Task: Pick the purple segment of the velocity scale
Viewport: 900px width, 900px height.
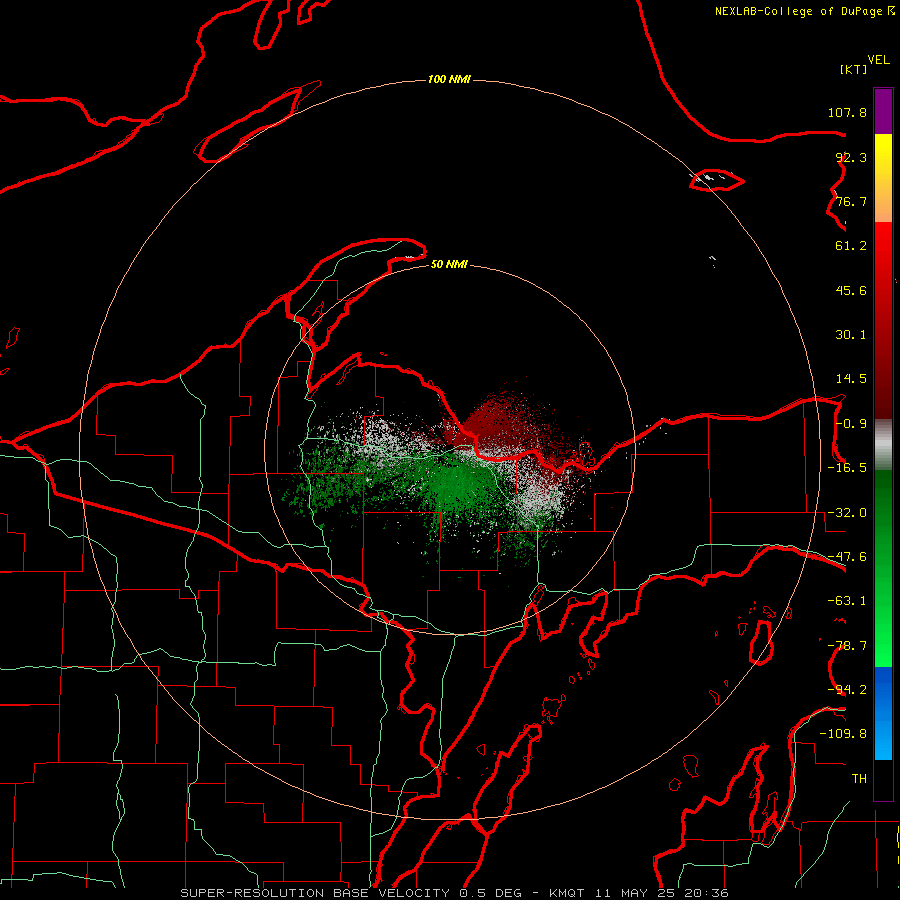Action: click(883, 111)
